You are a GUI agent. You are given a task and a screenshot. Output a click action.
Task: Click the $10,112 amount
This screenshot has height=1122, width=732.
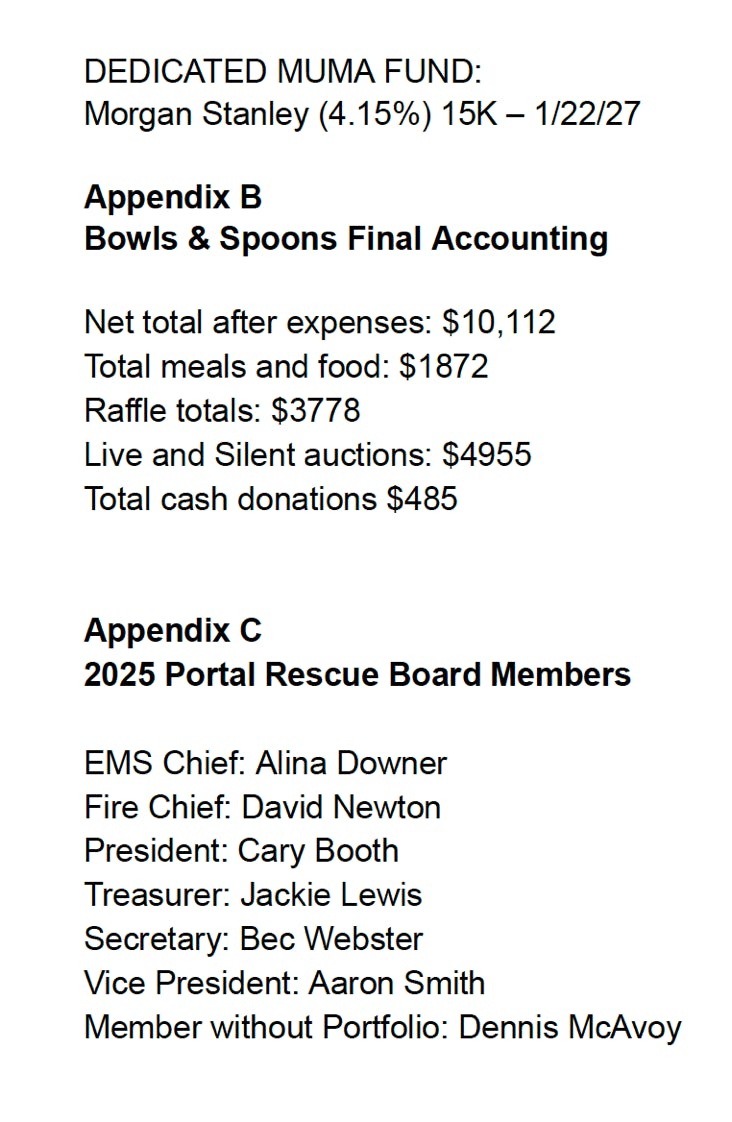[x=499, y=323]
